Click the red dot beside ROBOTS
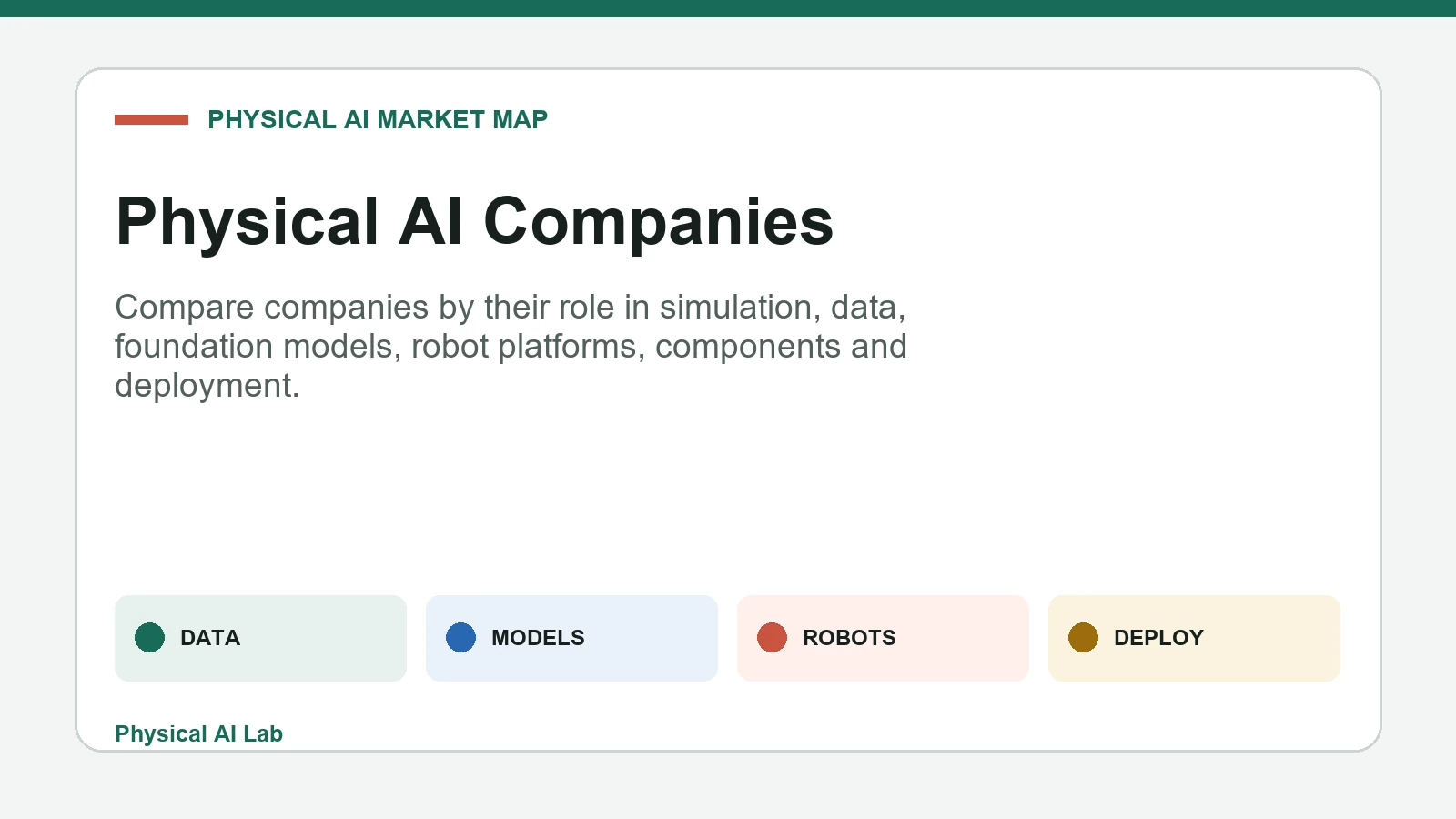Image resolution: width=1456 pixels, height=819 pixels. click(x=773, y=638)
